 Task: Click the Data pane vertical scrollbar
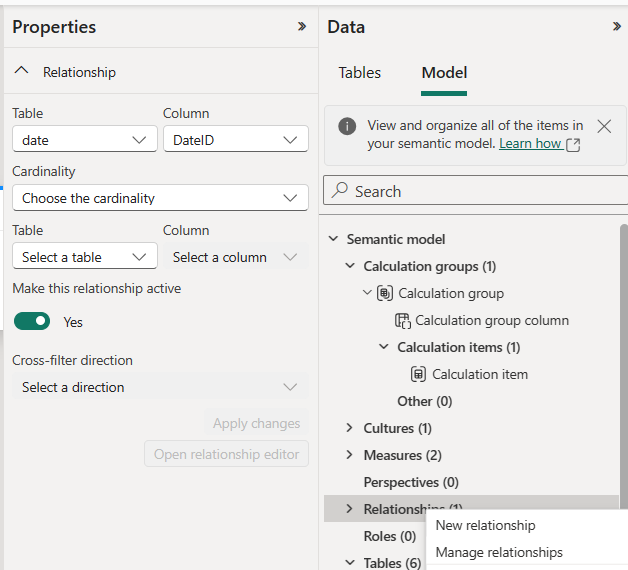click(x=624, y=369)
